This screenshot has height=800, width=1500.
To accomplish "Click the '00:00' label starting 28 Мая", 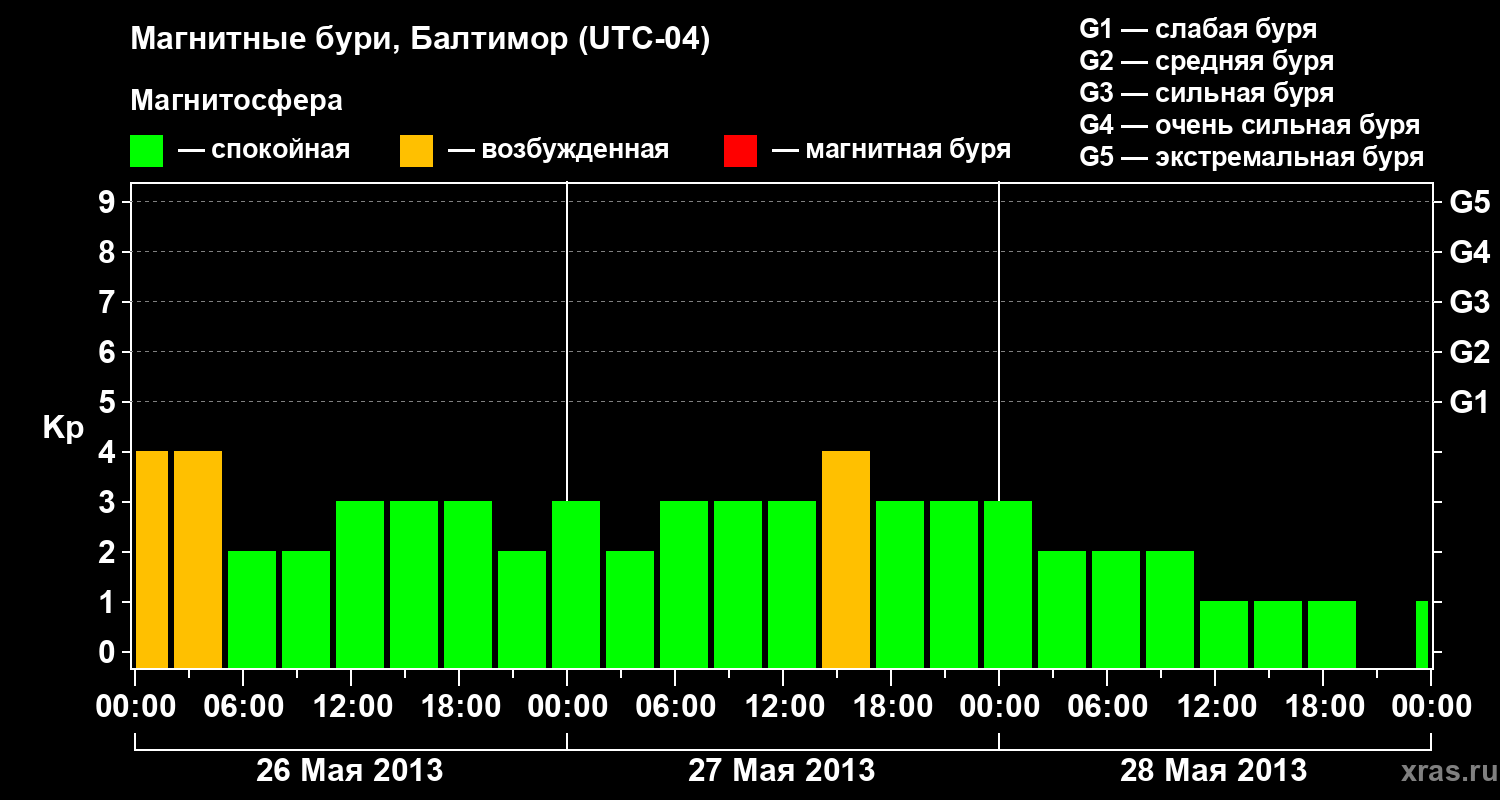I will tap(1001, 707).
